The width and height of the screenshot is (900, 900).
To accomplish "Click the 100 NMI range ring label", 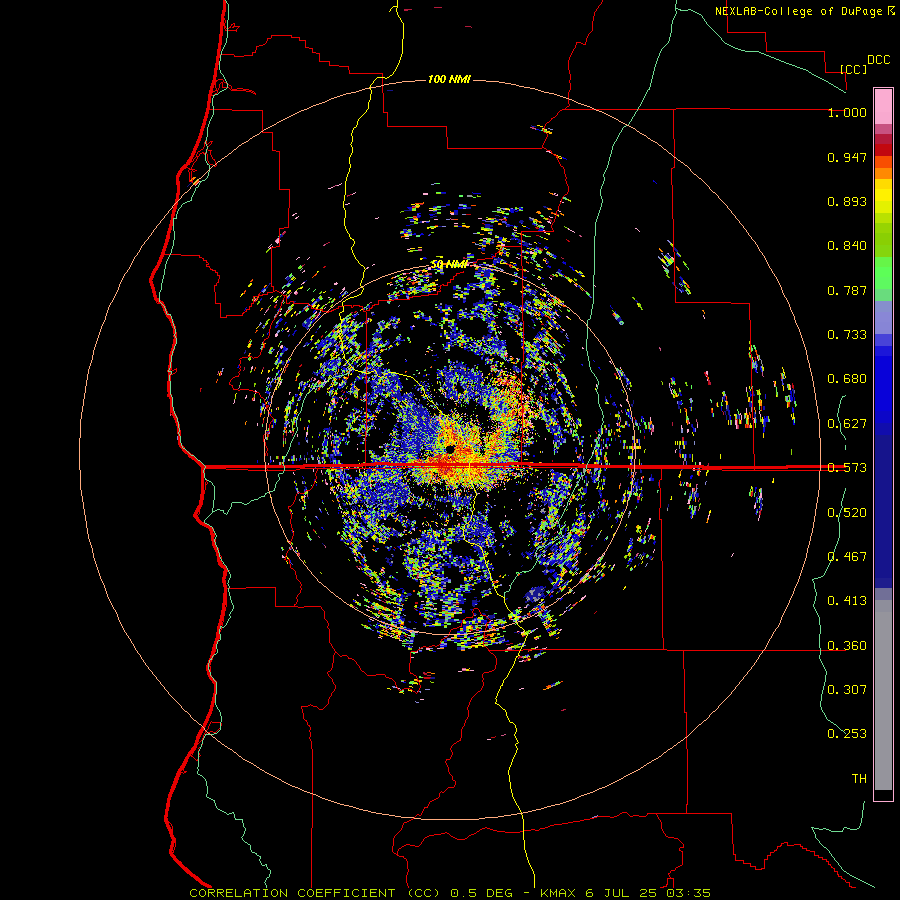I will coord(449,79).
